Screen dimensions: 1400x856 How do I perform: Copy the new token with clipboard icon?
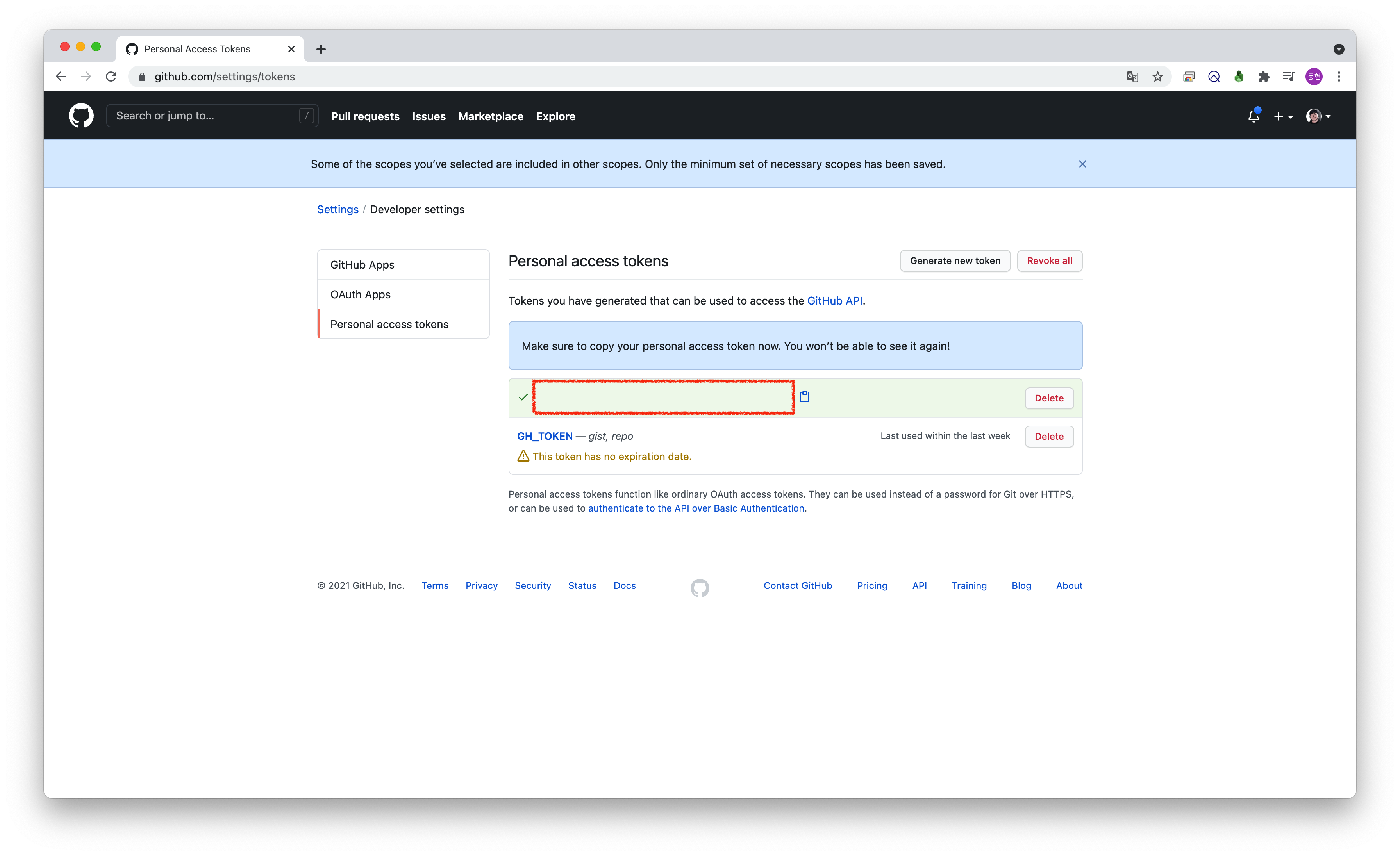[805, 397]
